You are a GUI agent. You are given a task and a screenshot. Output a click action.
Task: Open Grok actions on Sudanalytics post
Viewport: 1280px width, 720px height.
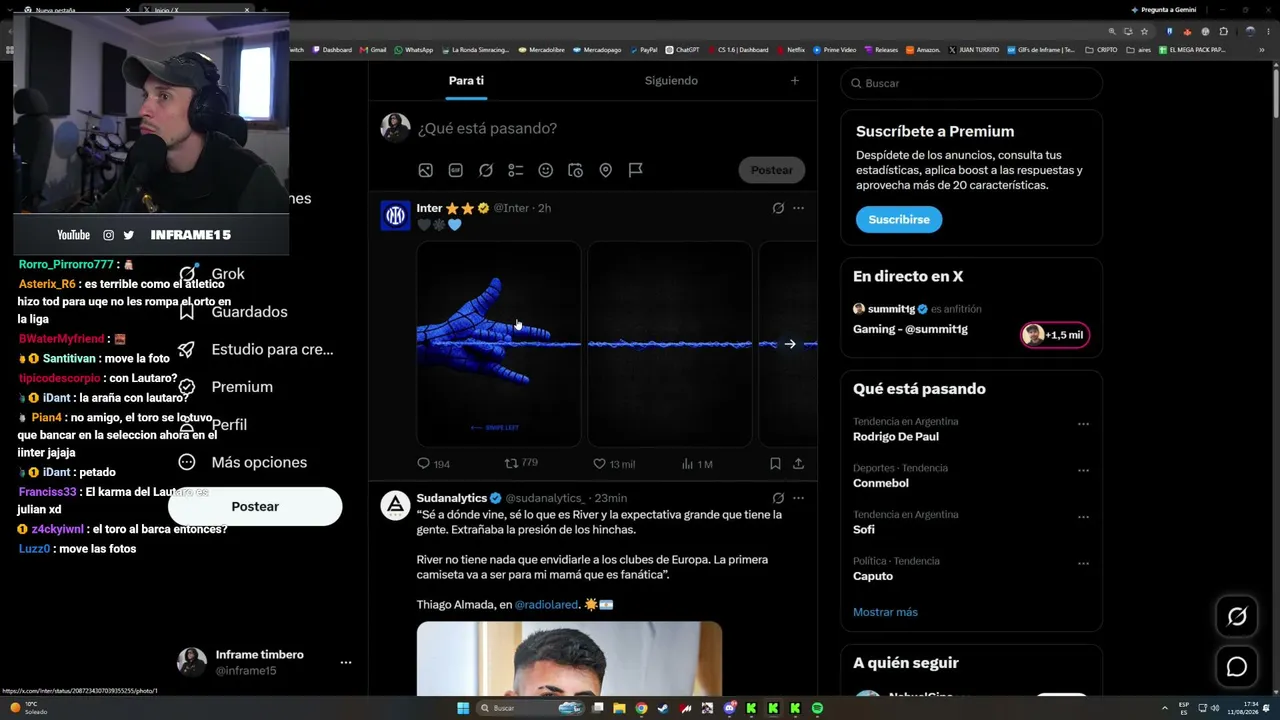(778, 498)
